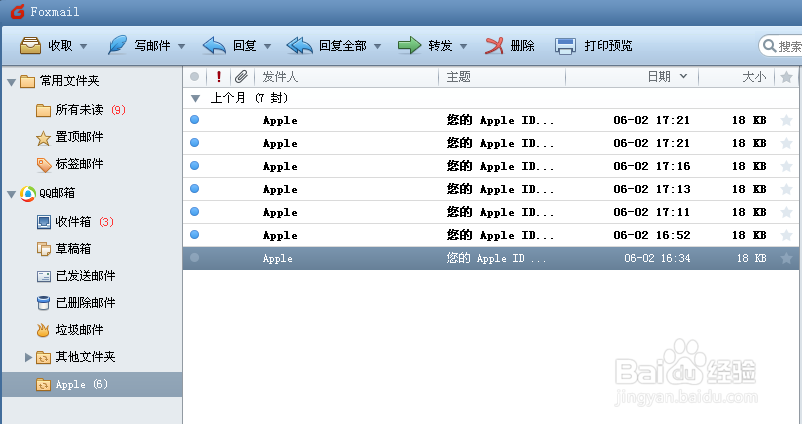Click the 常用文件夹 folder icon
802x424 pixels.
[28, 81]
